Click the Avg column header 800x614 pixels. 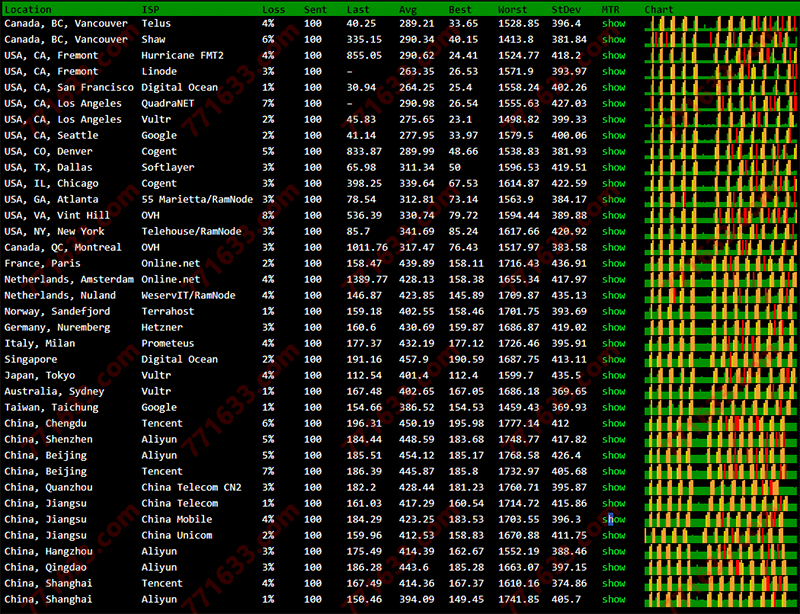[408, 9]
